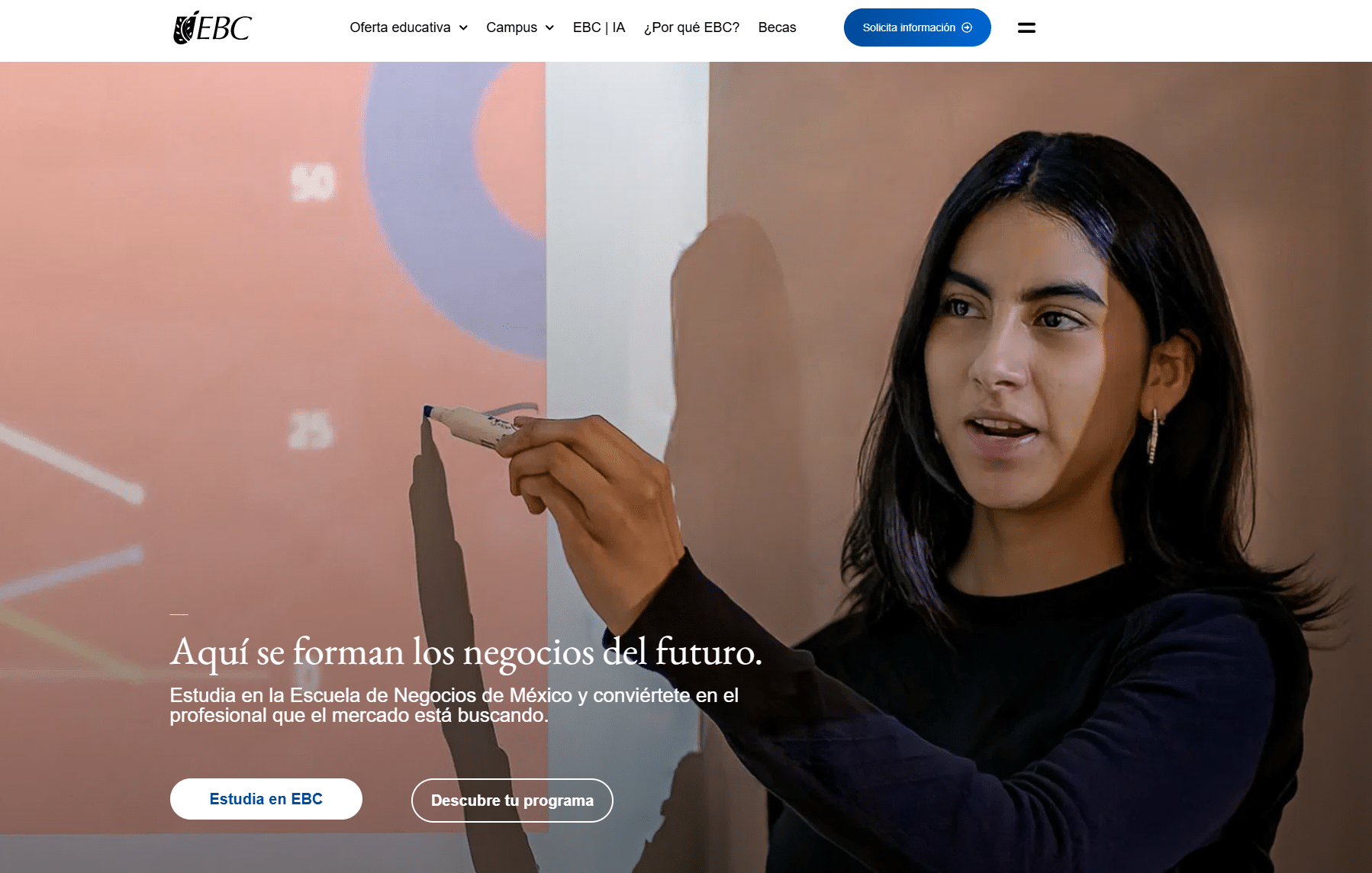Click the arrow icon inside Solicita información

click(x=967, y=27)
